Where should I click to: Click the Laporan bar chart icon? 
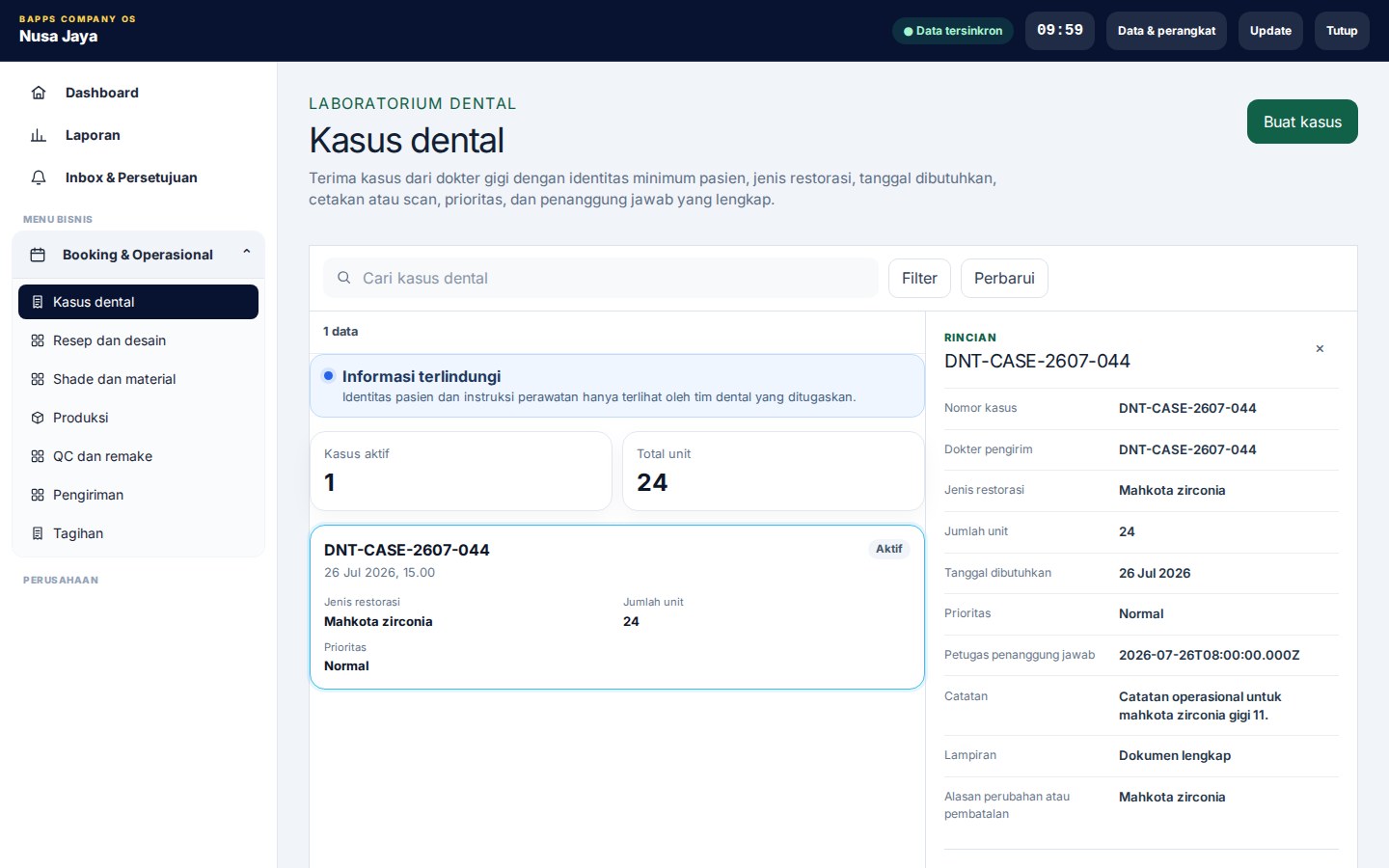pyautogui.click(x=39, y=135)
